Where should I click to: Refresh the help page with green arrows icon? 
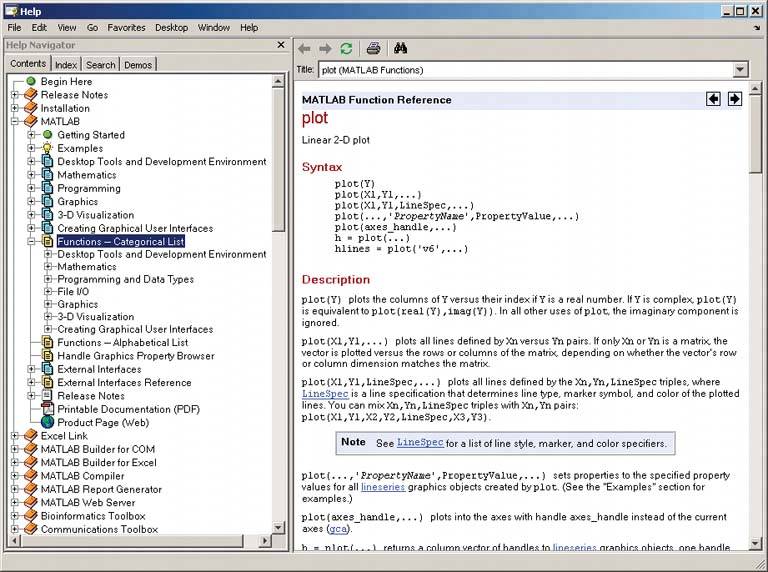pyautogui.click(x=346, y=48)
